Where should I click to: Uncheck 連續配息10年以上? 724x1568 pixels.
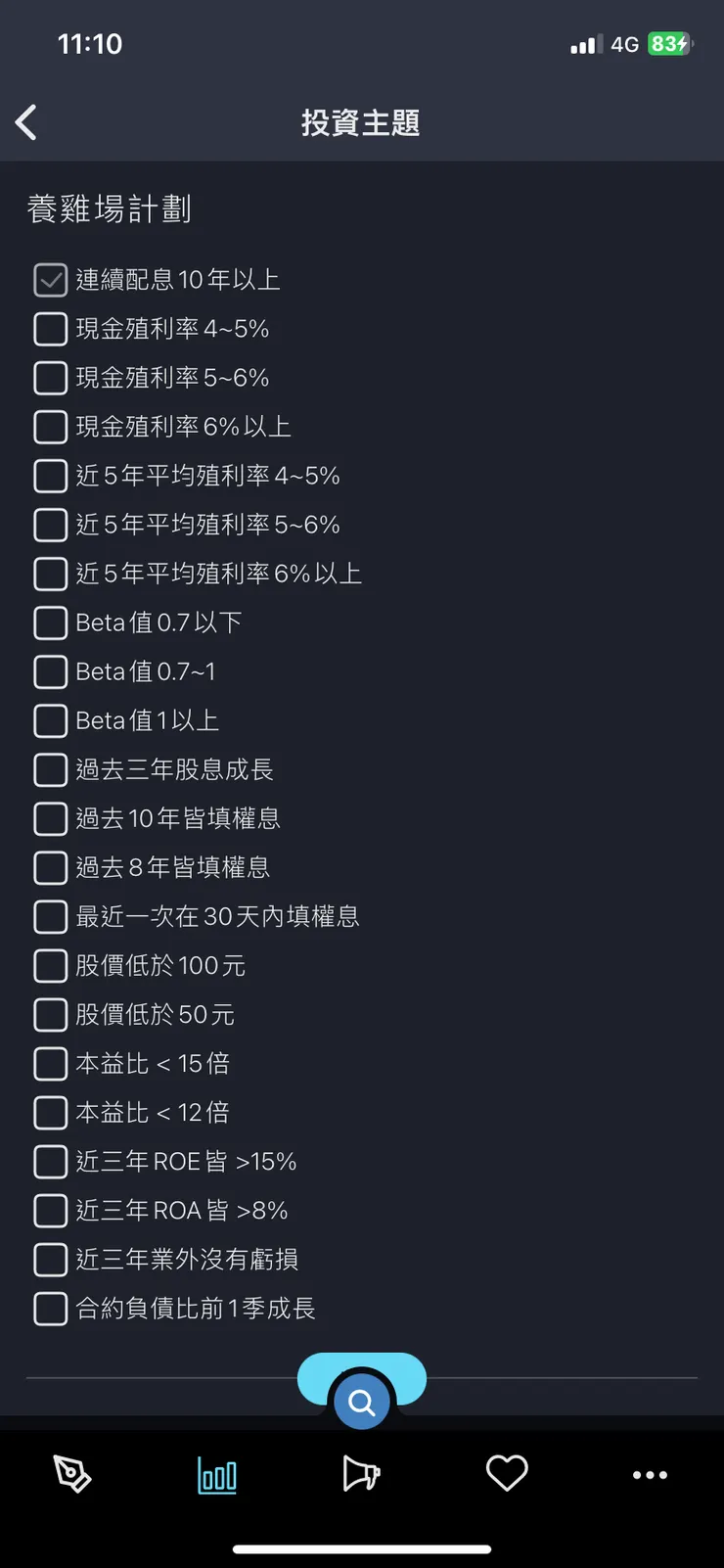tap(50, 279)
